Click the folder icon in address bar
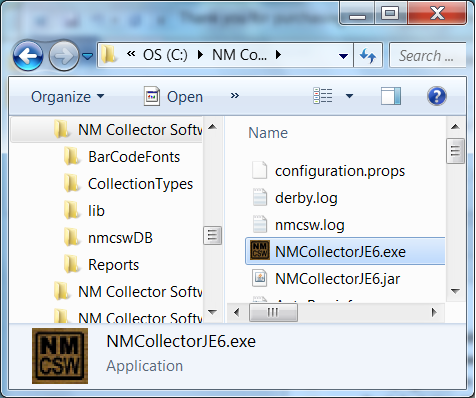 pos(108,55)
